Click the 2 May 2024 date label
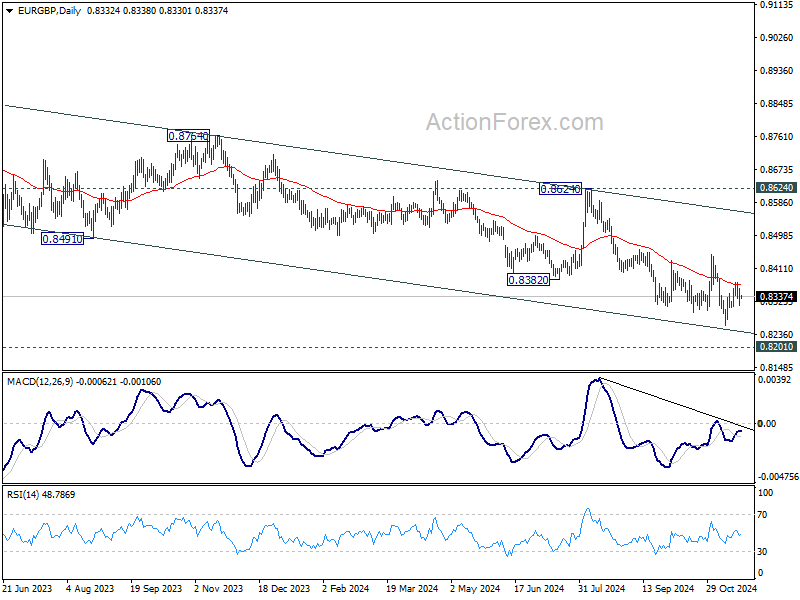The height and width of the screenshot is (600, 800). coord(475,589)
